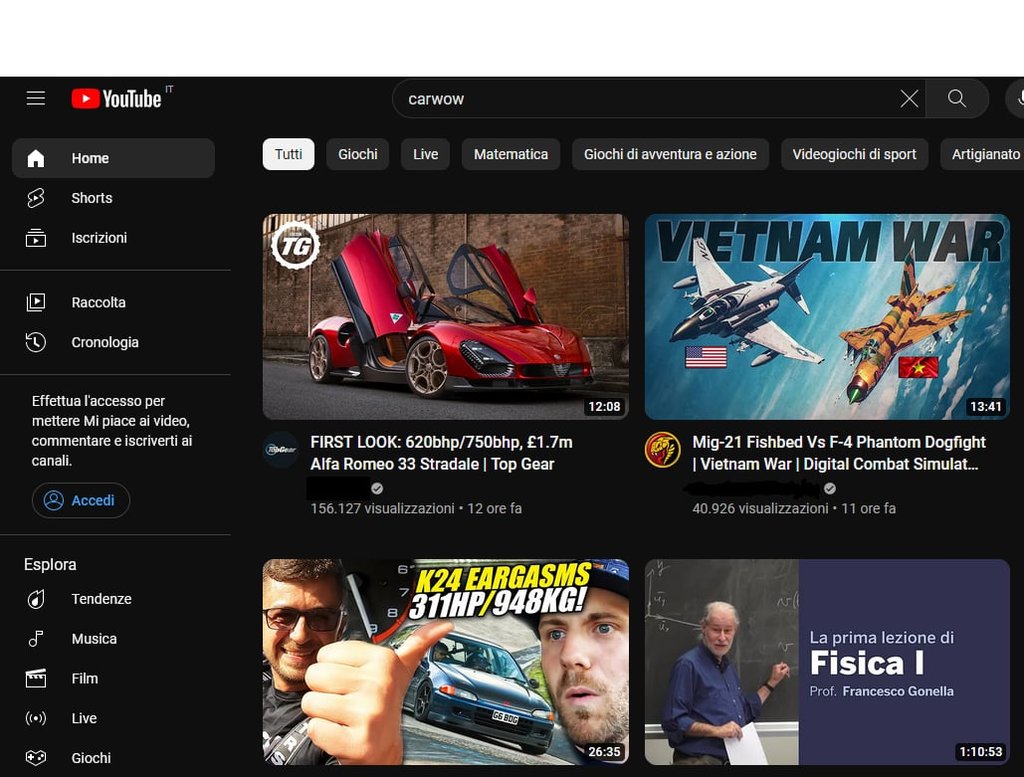This screenshot has height=777, width=1024.
Task: Open the Fisica I lecture thumbnail
Action: pyautogui.click(x=827, y=661)
